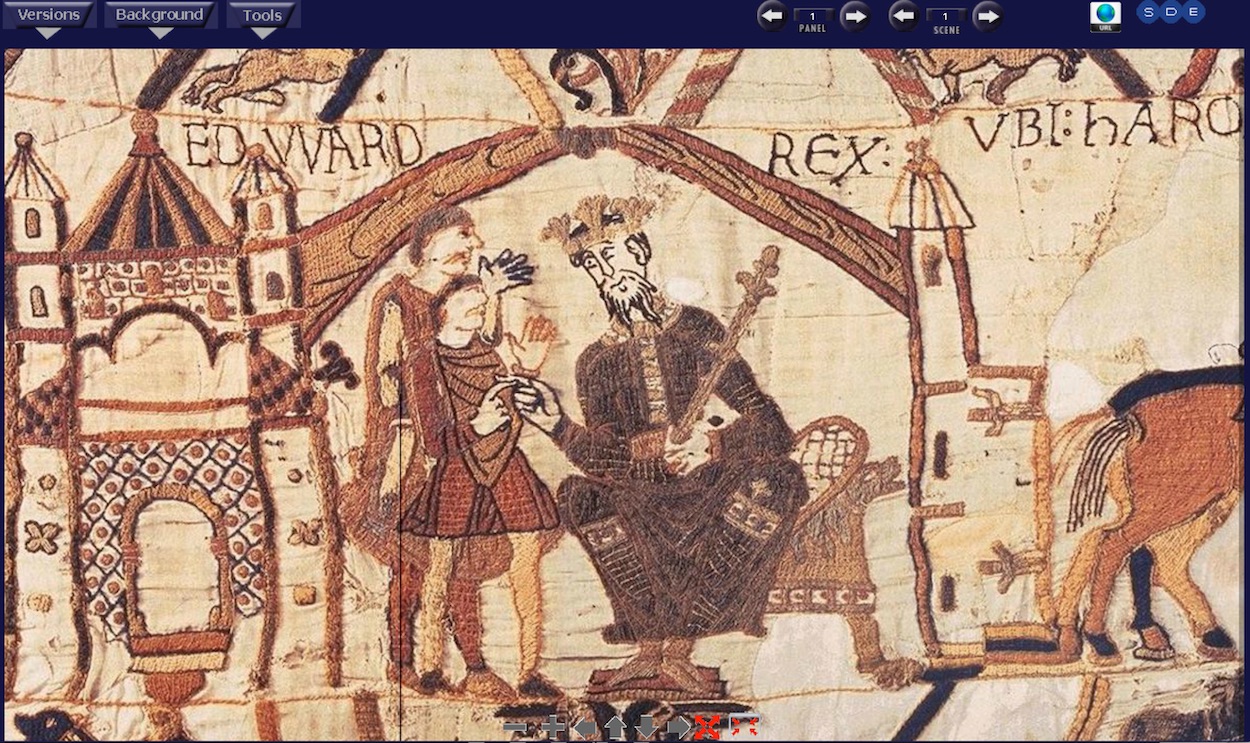This screenshot has width=1250, height=743.
Task: Zoom in with the plus icon
Action: [553, 728]
